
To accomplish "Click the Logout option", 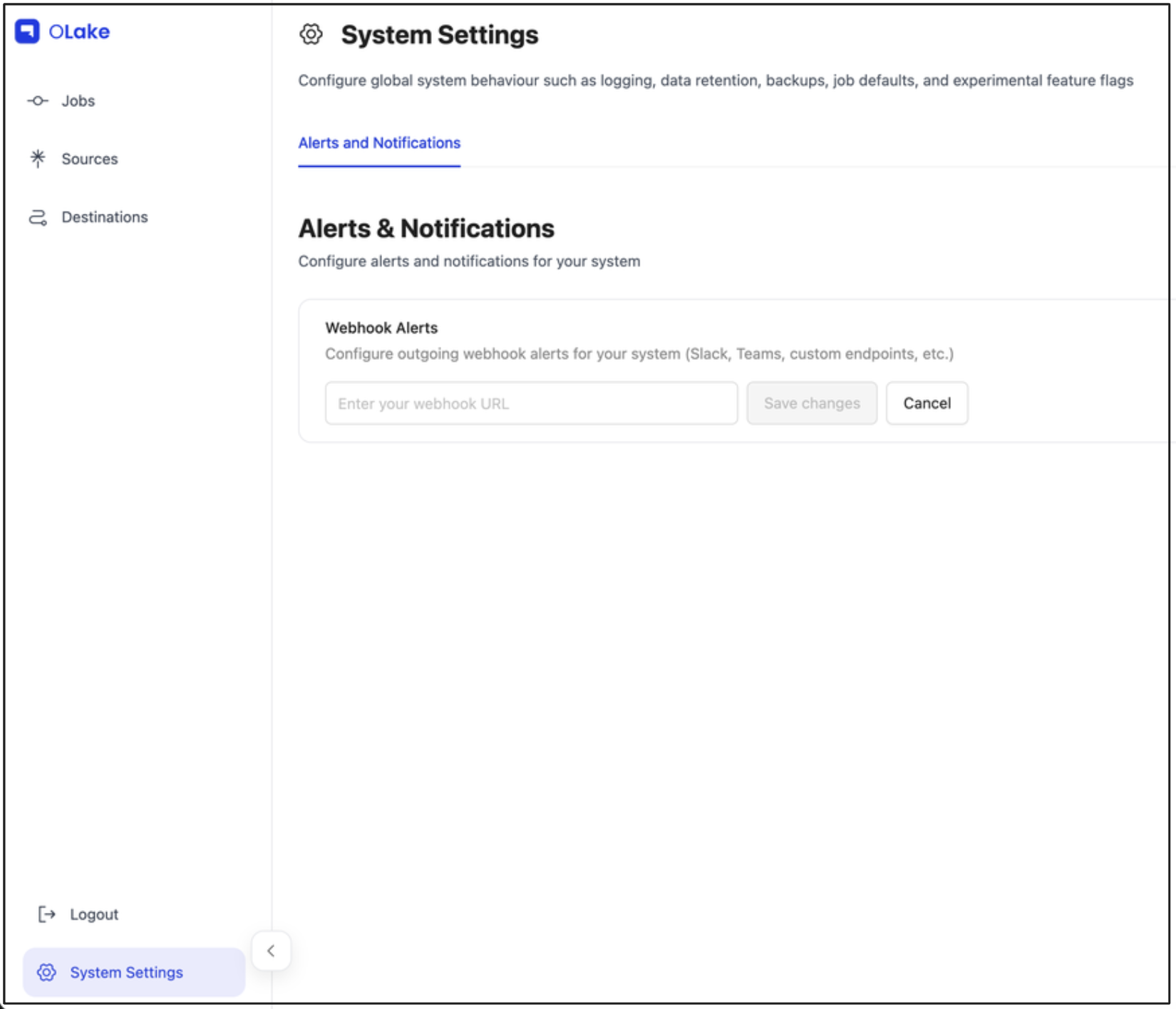I will (93, 914).
